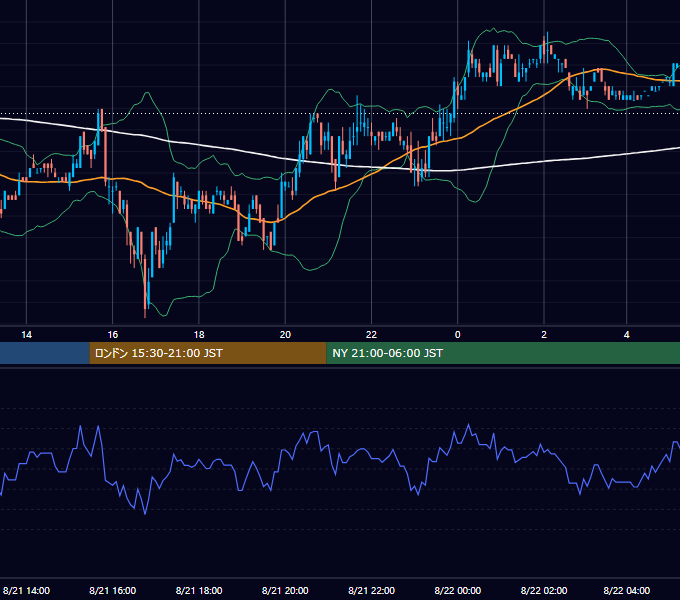Click the blue session bar before ロンドン
The height and width of the screenshot is (600, 680).
click(x=45, y=353)
